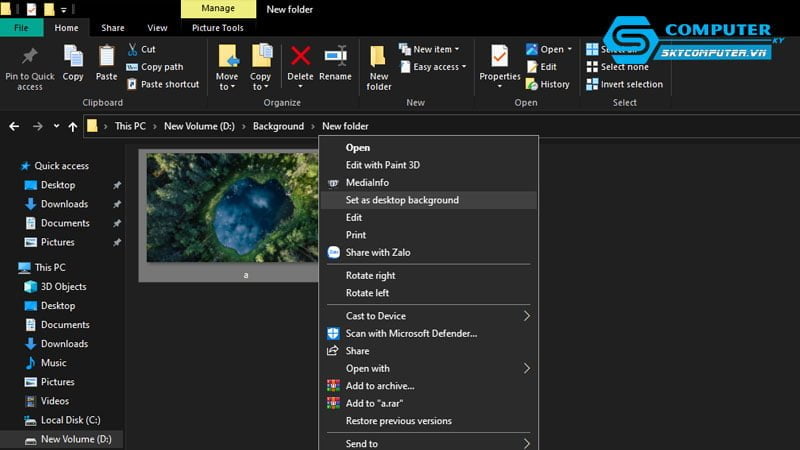
Task: Click the Paste shortcut command
Action: (163, 84)
